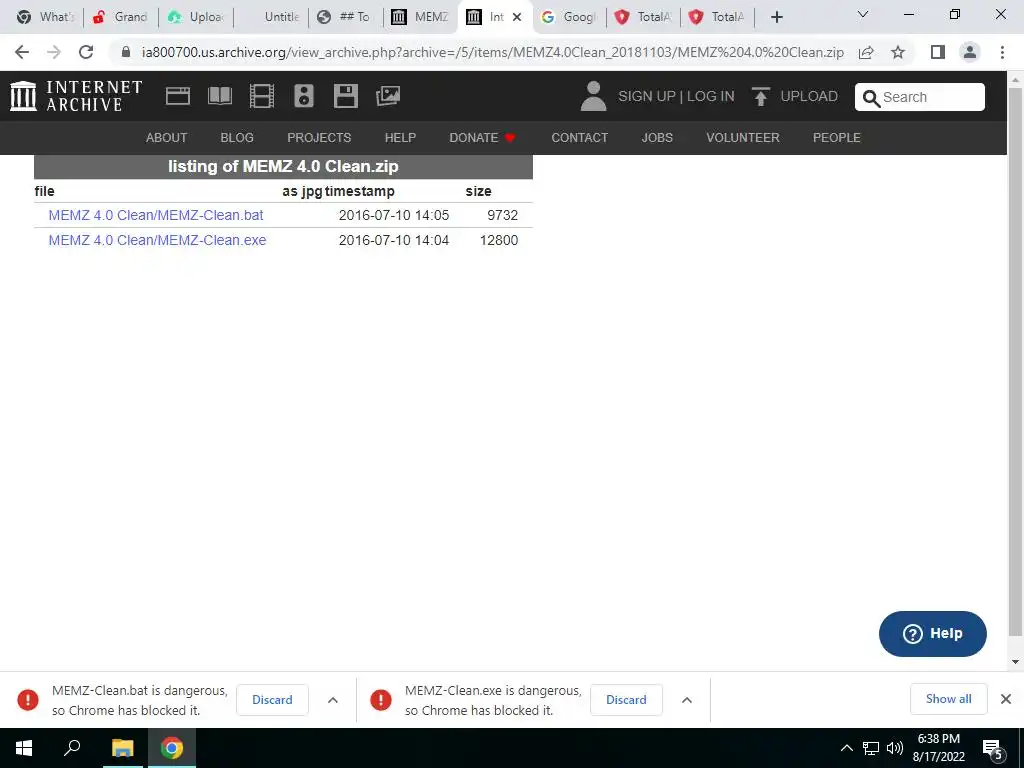Open the Texts book icon
The image size is (1024, 768).
(219, 96)
